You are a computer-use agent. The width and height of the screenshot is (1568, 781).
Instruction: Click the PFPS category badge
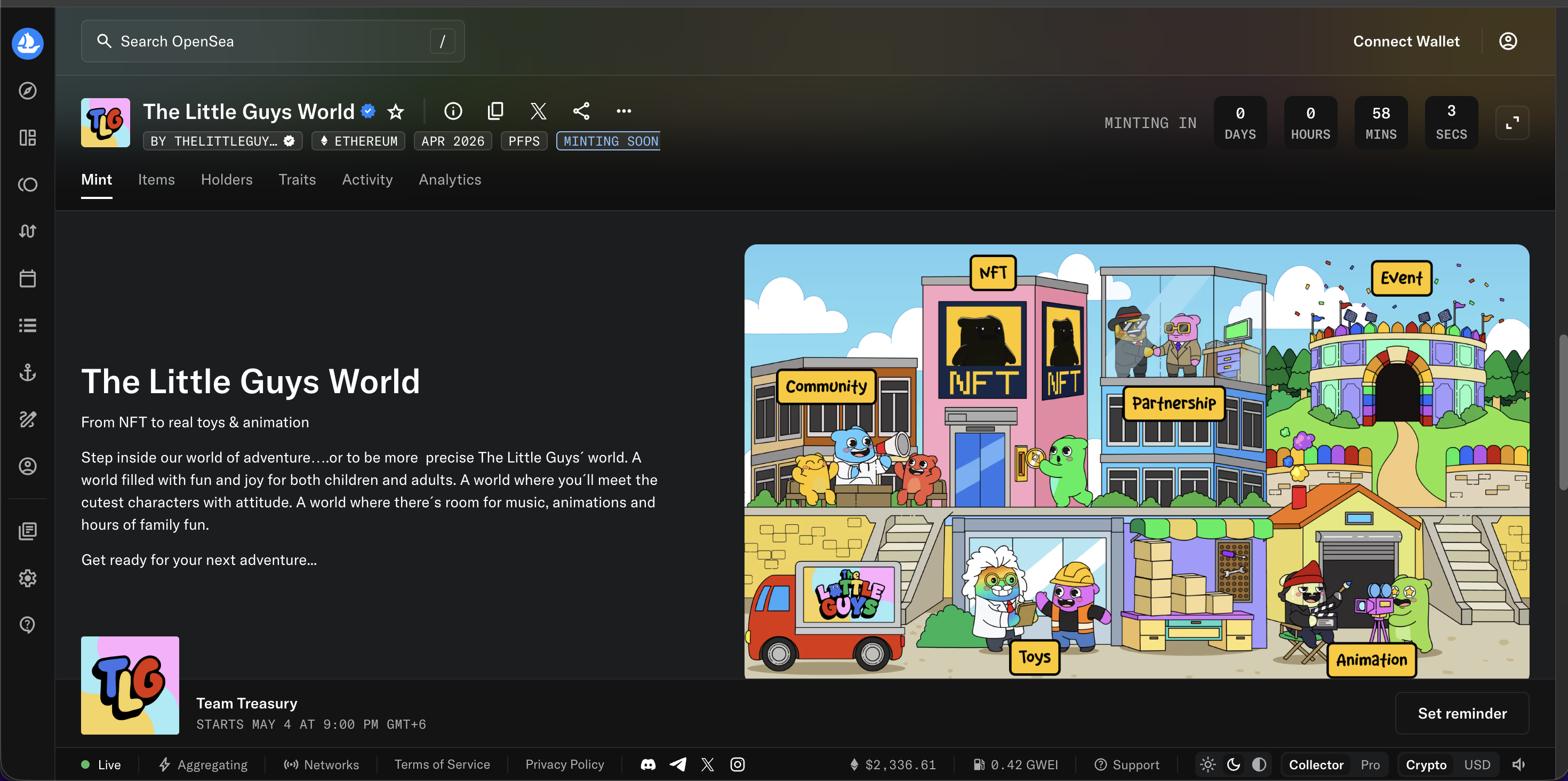point(524,141)
